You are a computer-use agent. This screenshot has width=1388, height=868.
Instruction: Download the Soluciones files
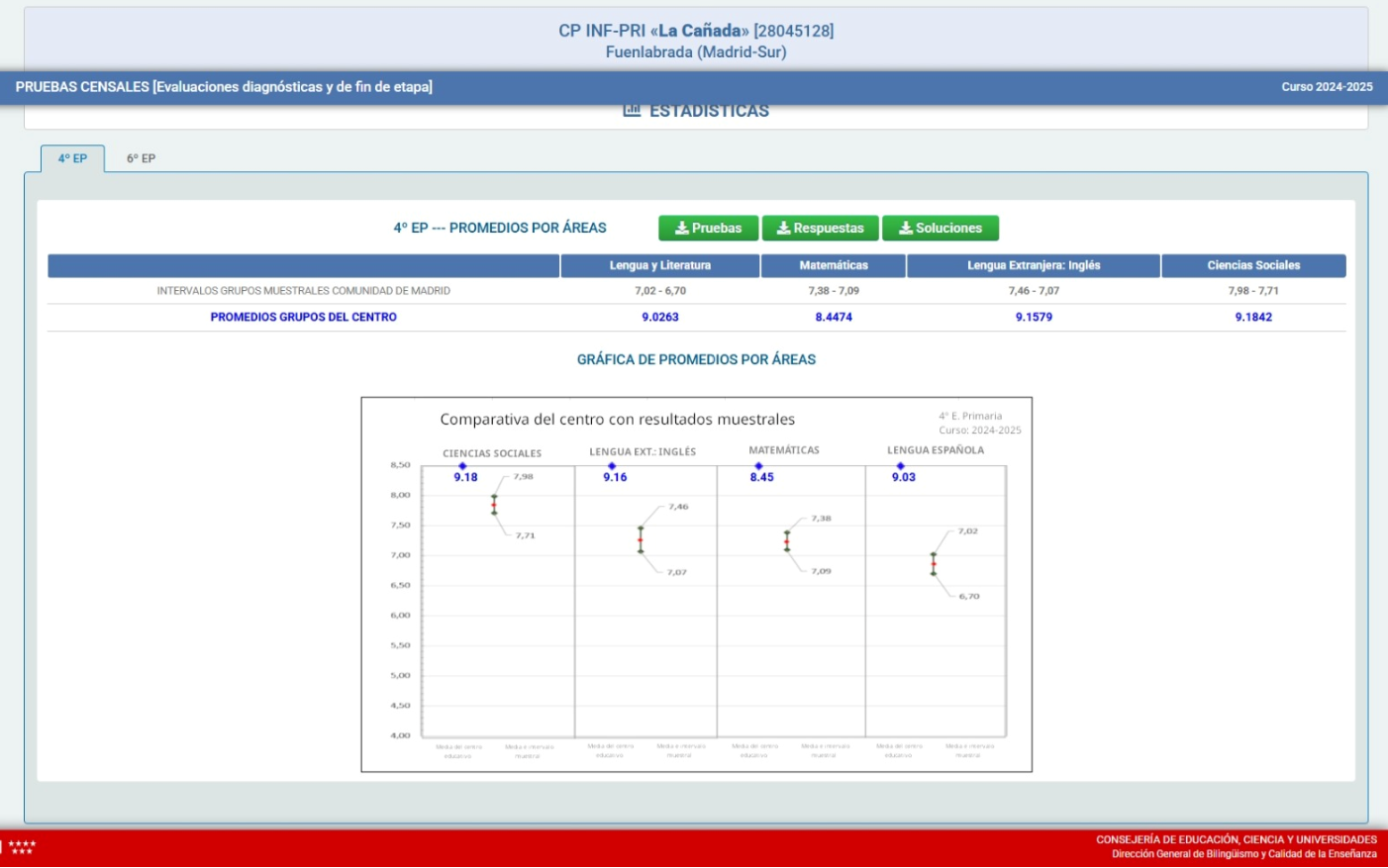click(940, 229)
